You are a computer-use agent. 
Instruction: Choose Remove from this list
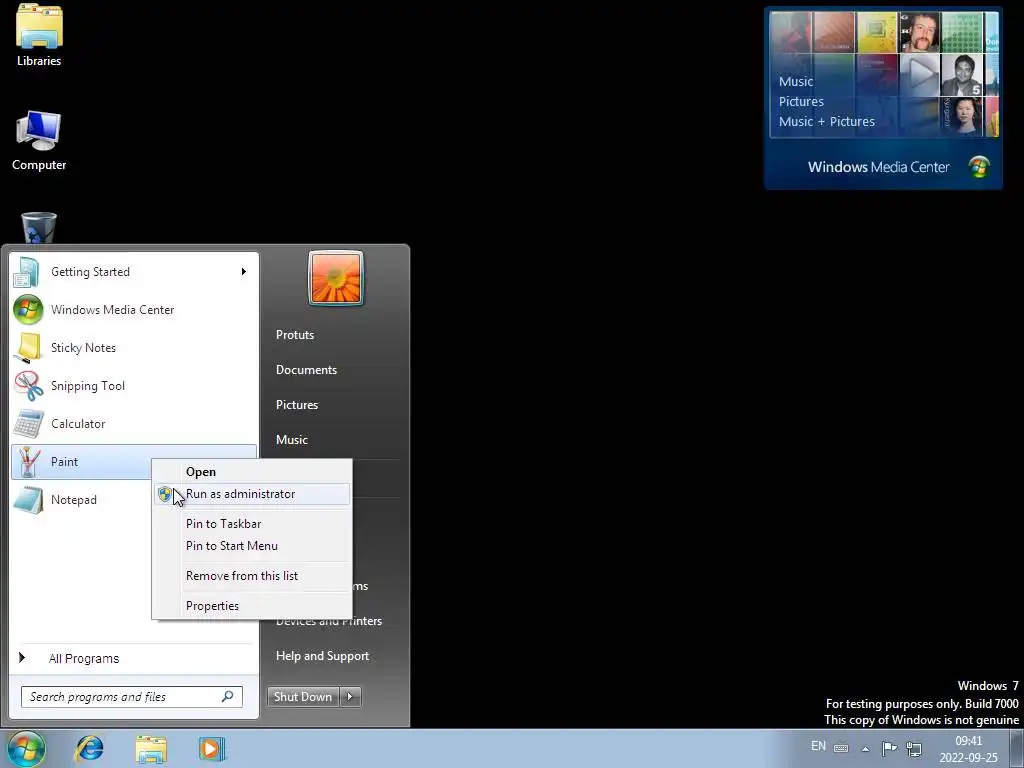252,576
